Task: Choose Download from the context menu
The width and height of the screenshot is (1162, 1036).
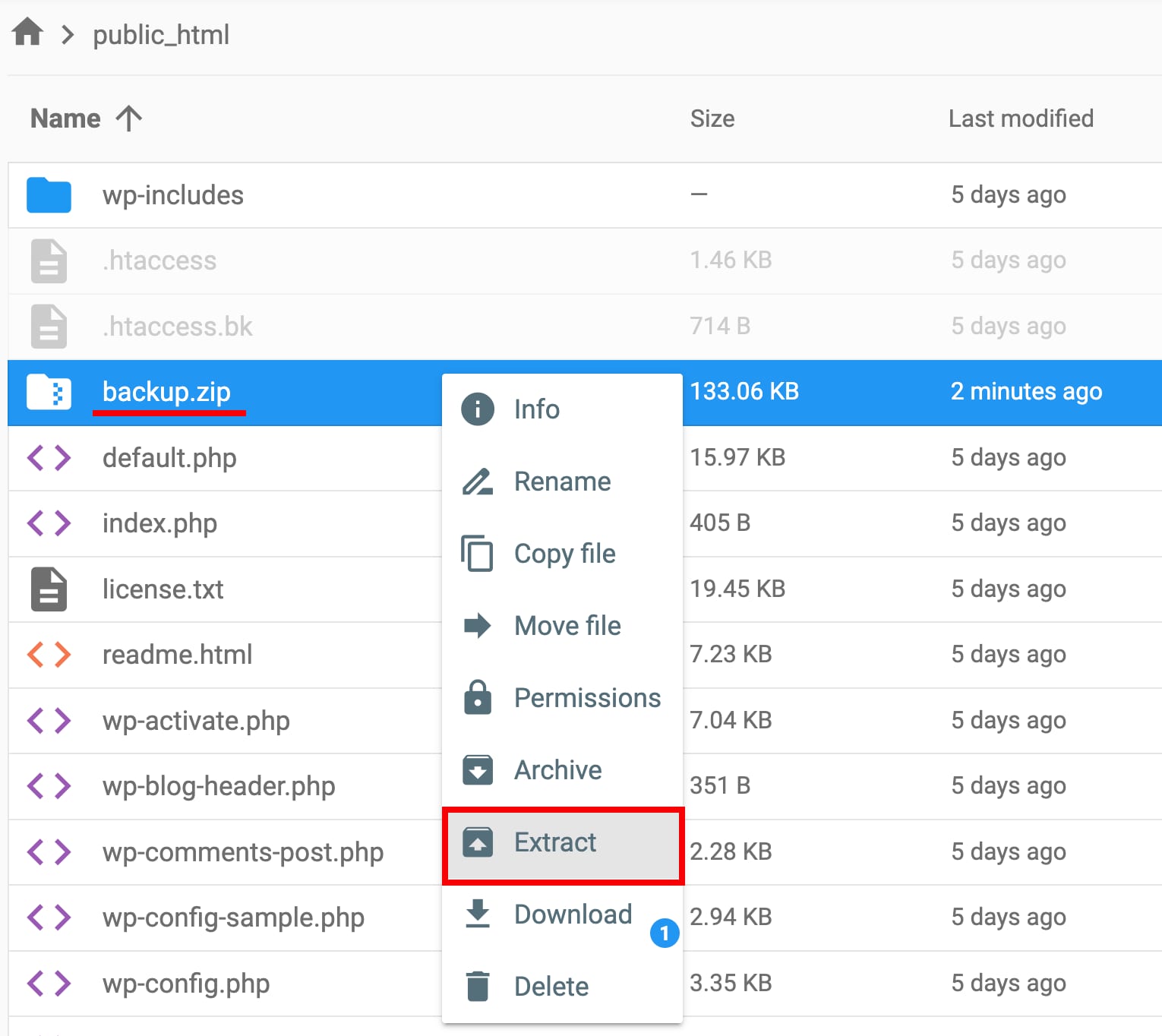Action: click(573, 914)
